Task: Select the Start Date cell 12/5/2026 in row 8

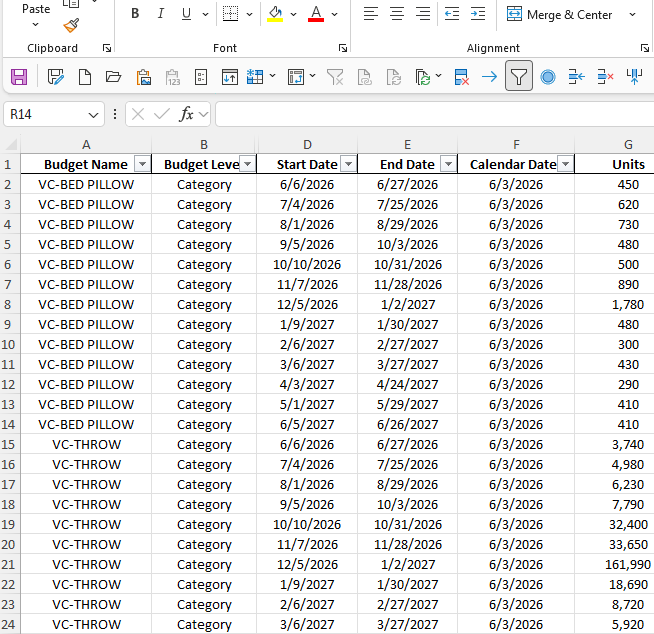Action: coord(307,304)
